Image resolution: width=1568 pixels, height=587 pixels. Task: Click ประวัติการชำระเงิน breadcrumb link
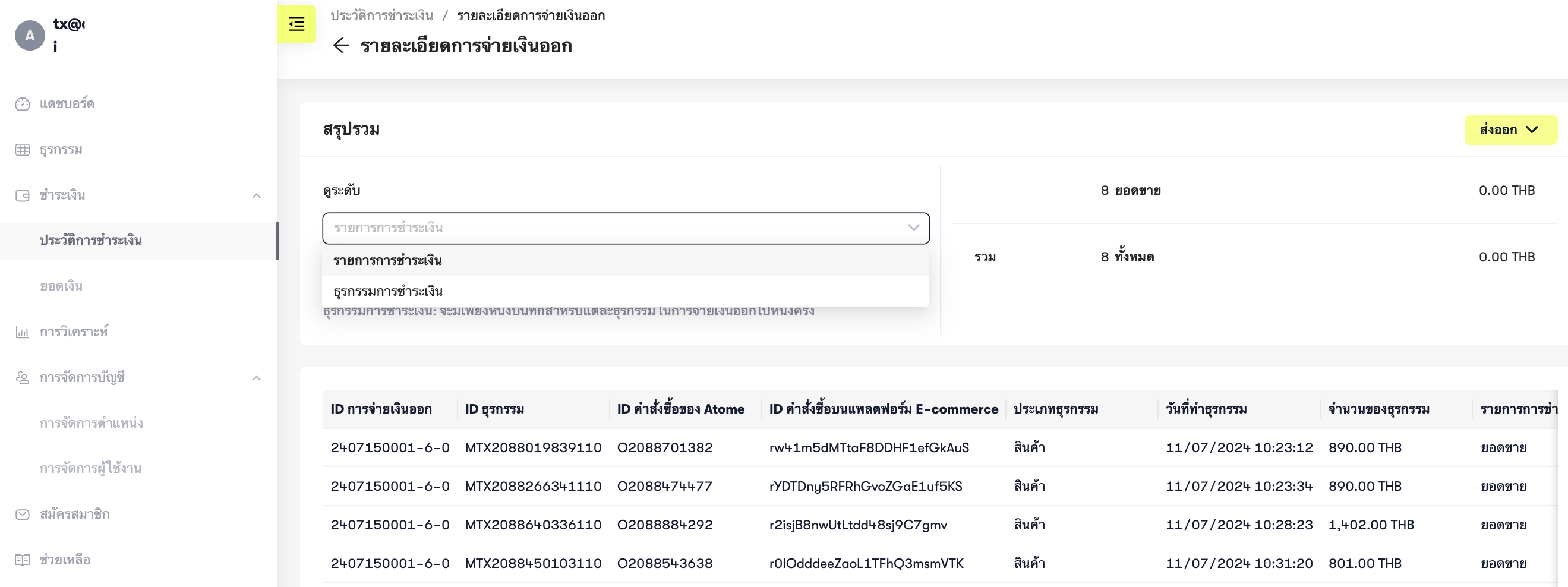coord(381,16)
